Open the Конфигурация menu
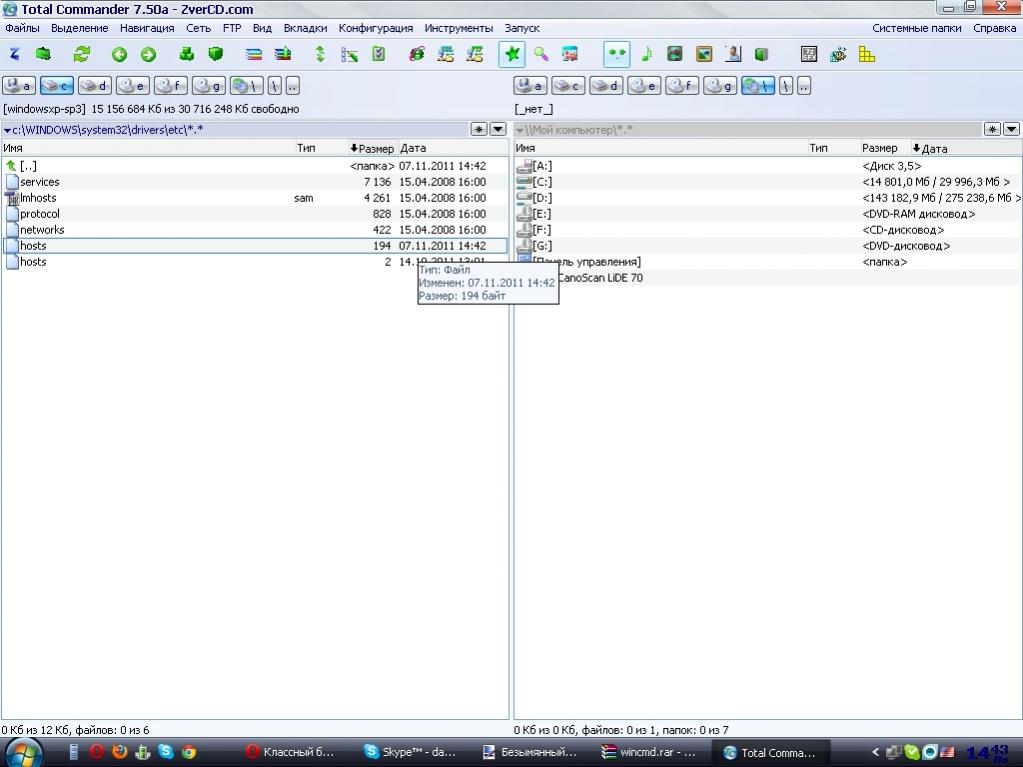The height and width of the screenshot is (767, 1023). [x=375, y=28]
